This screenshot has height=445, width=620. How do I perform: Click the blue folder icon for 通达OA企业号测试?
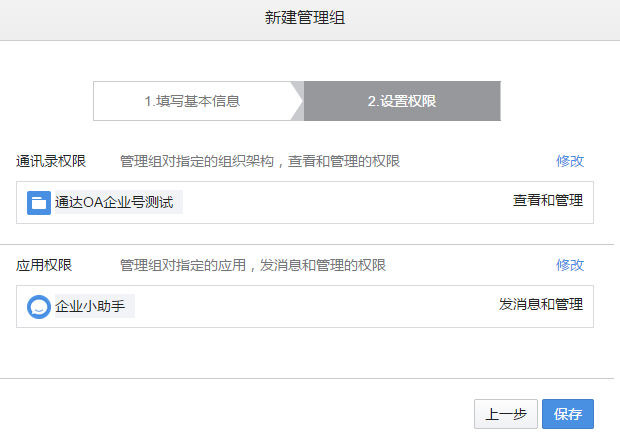click(39, 202)
